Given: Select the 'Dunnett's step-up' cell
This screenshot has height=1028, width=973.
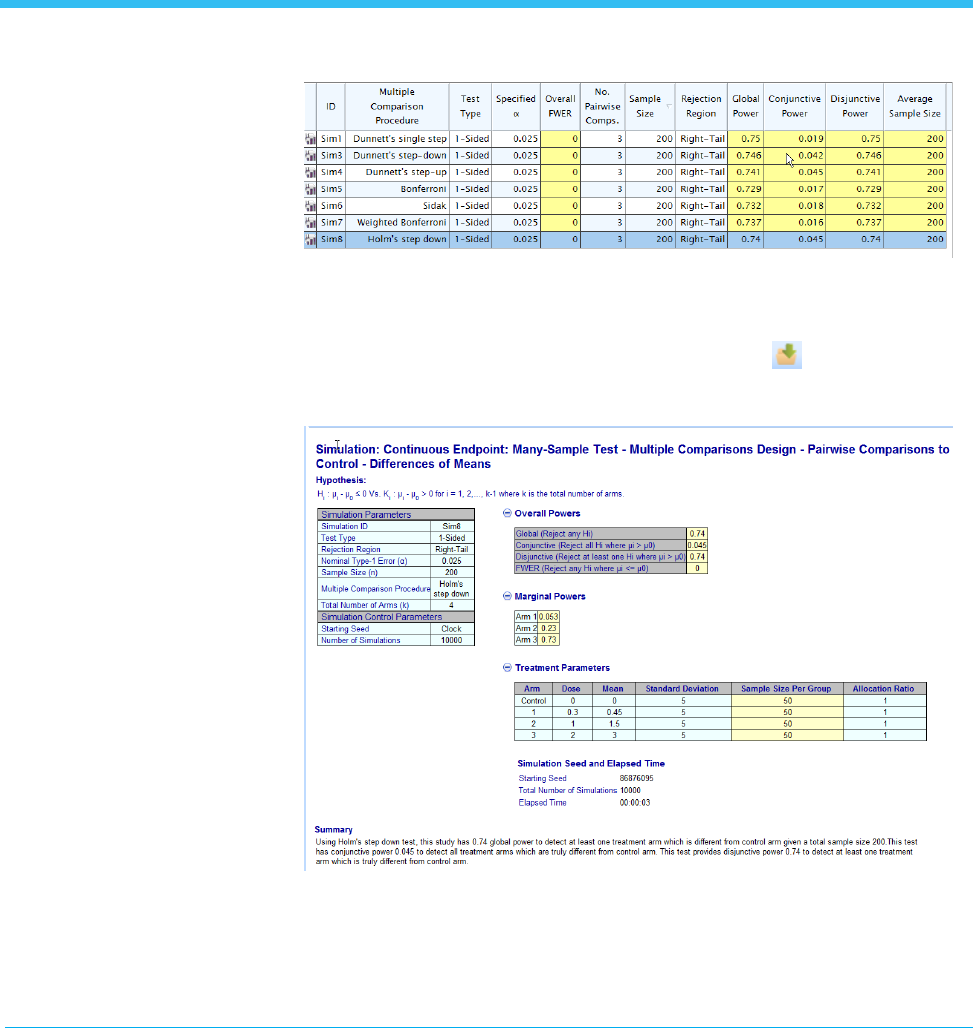Looking at the screenshot, I should (x=397, y=172).
